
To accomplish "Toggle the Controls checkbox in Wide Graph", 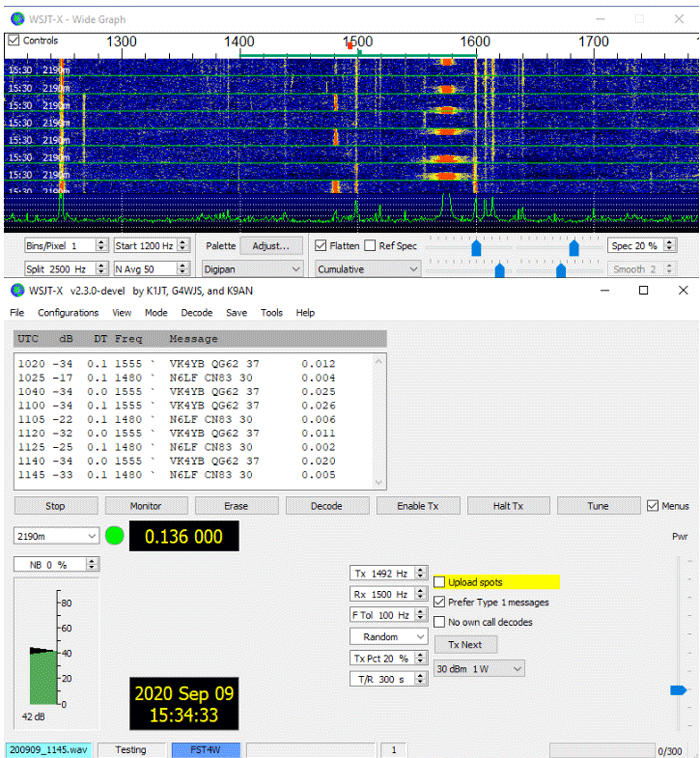I will point(14,40).
